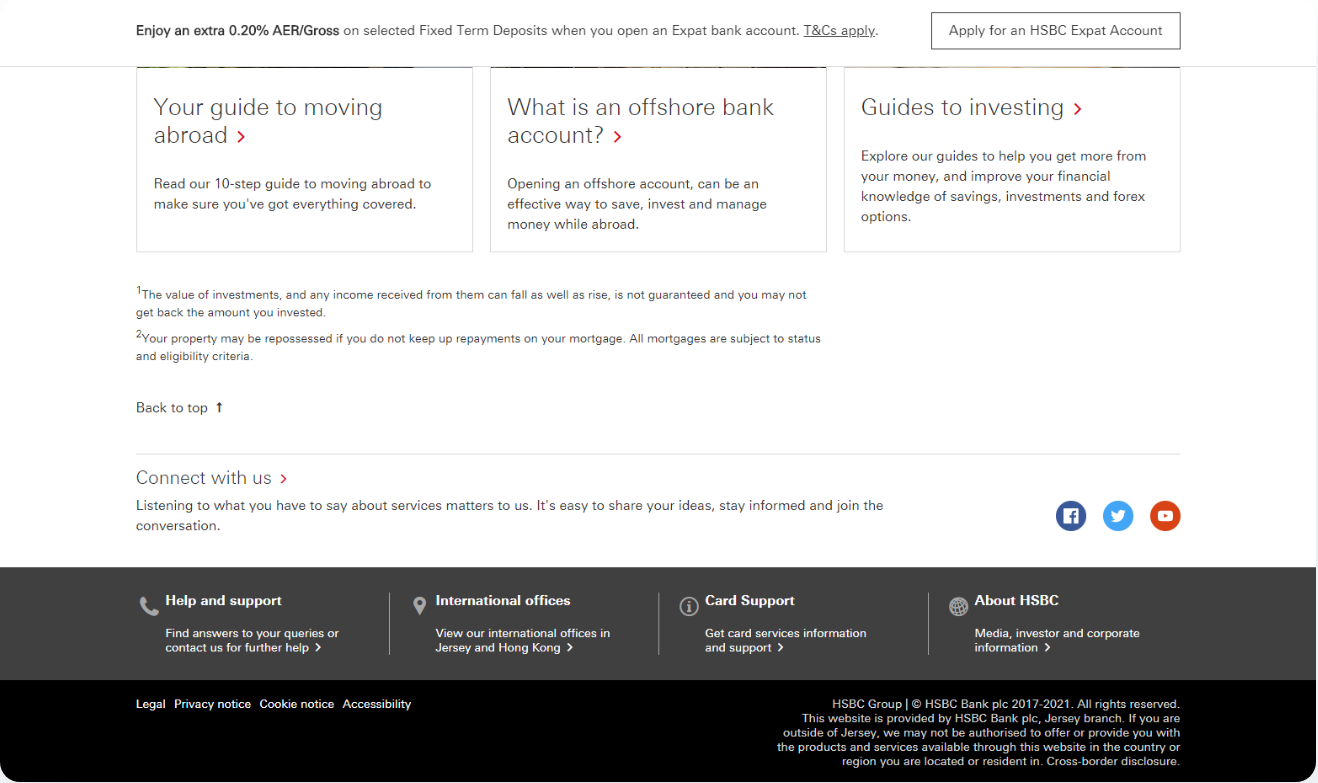Click the globe icon beside About HSBC
Image resolution: width=1318 pixels, height=783 pixels.
coord(958,606)
